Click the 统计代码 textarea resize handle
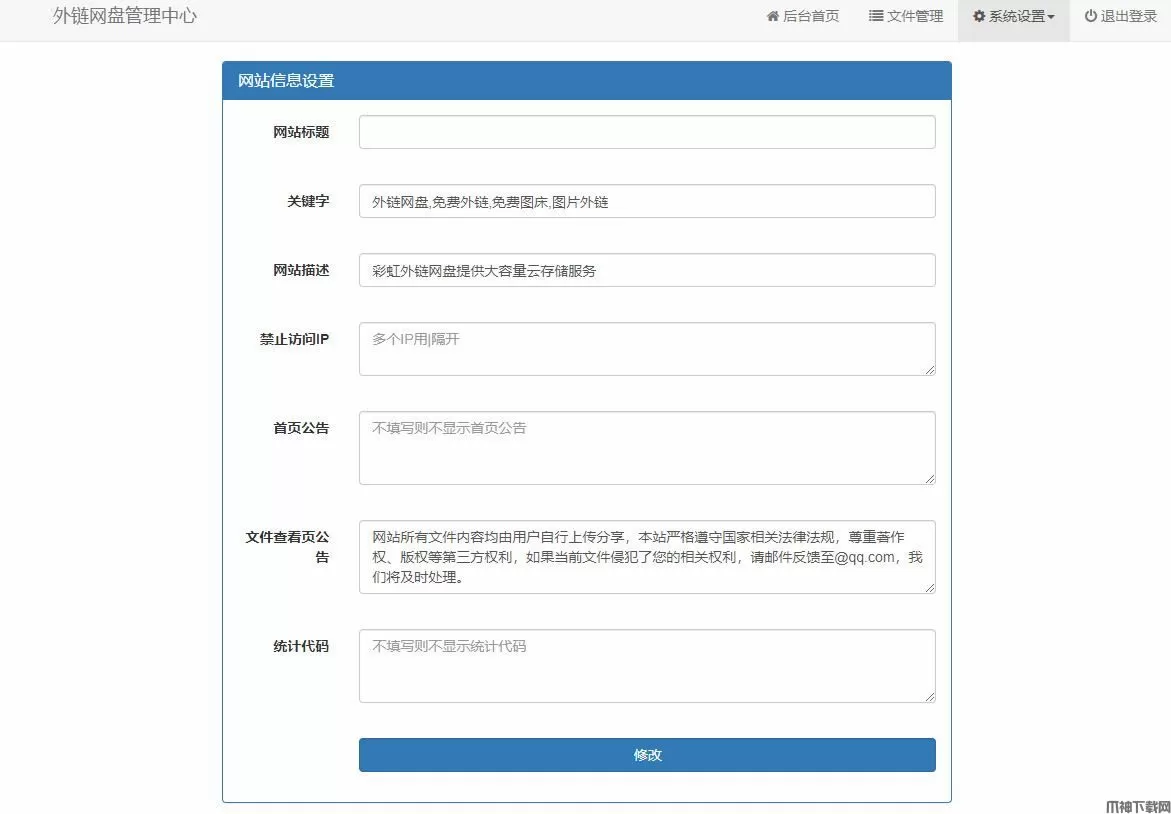The width and height of the screenshot is (1171, 814). pyautogui.click(x=930, y=697)
